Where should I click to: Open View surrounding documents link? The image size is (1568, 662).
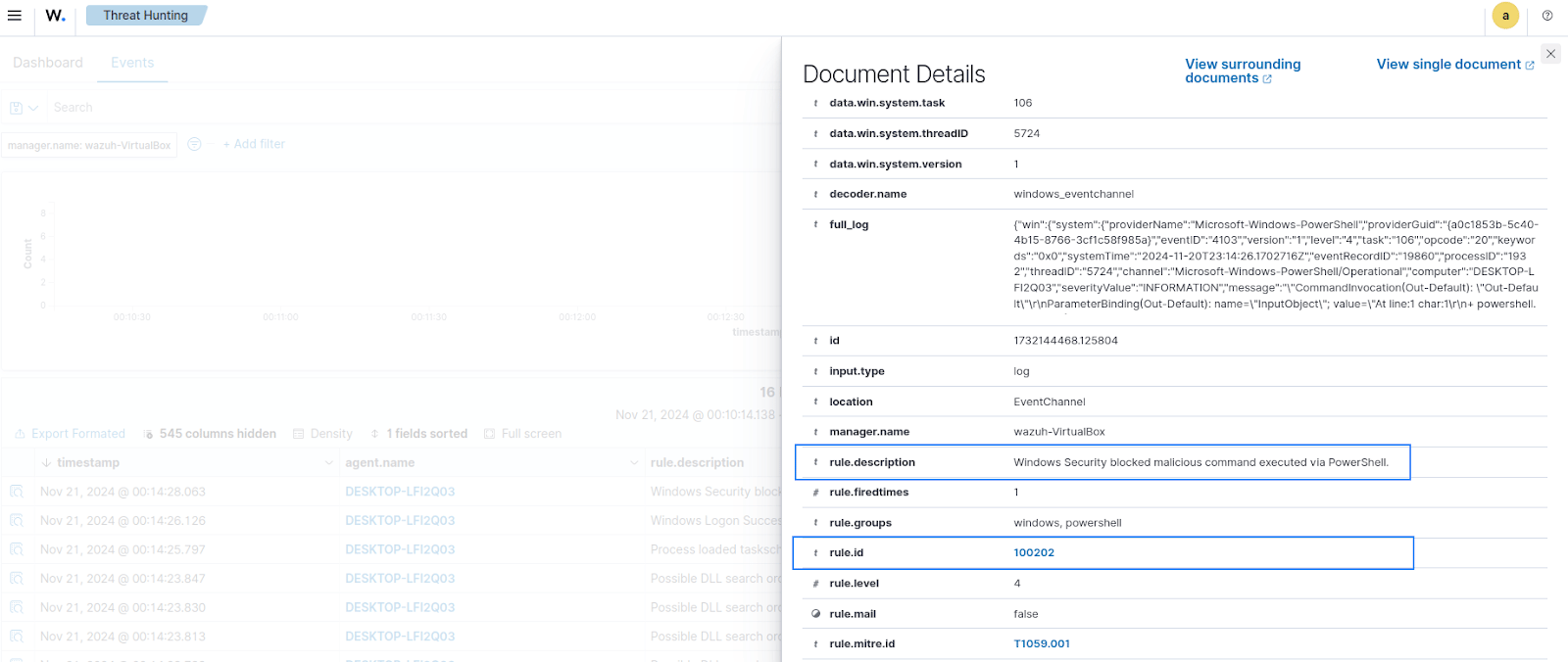coord(1242,71)
